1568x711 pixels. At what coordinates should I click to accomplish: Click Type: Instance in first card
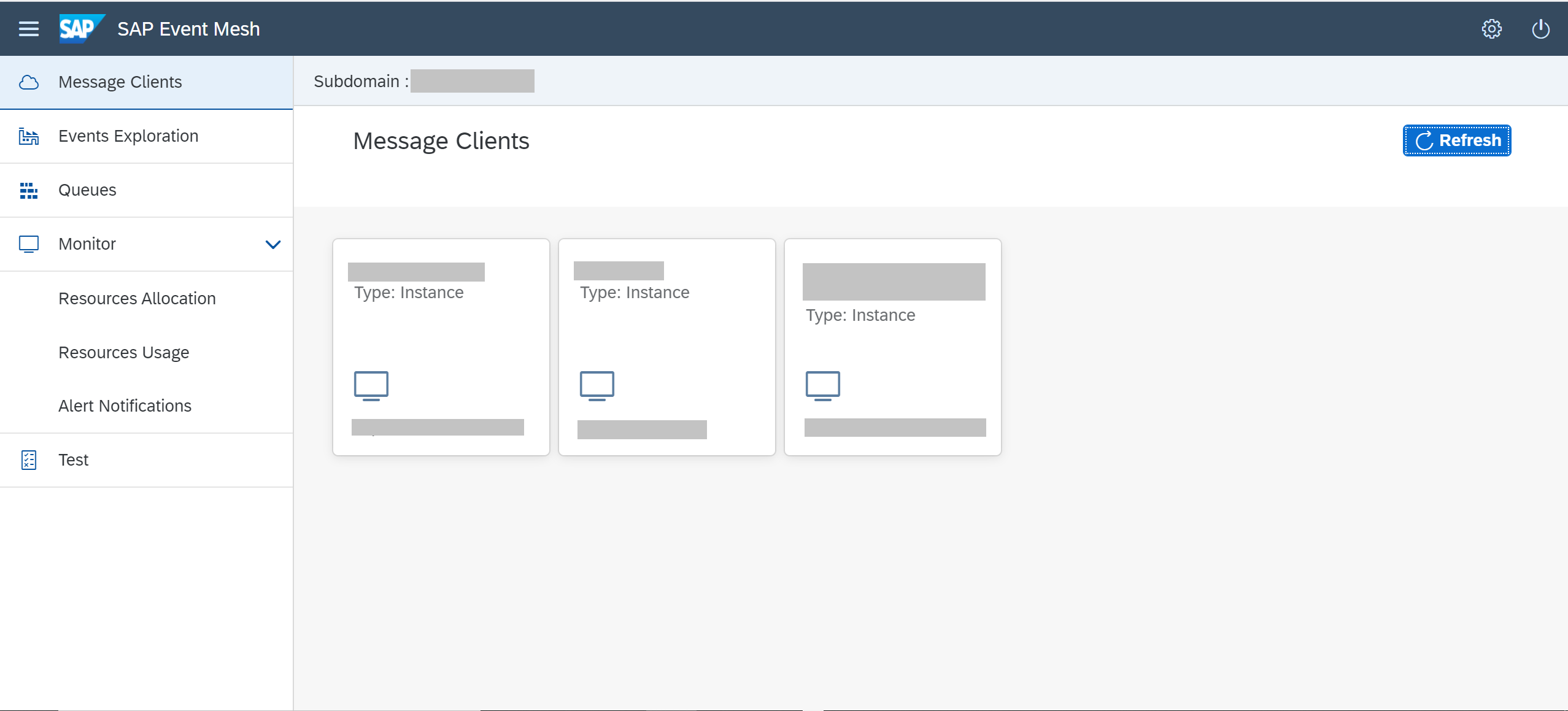pyautogui.click(x=409, y=293)
